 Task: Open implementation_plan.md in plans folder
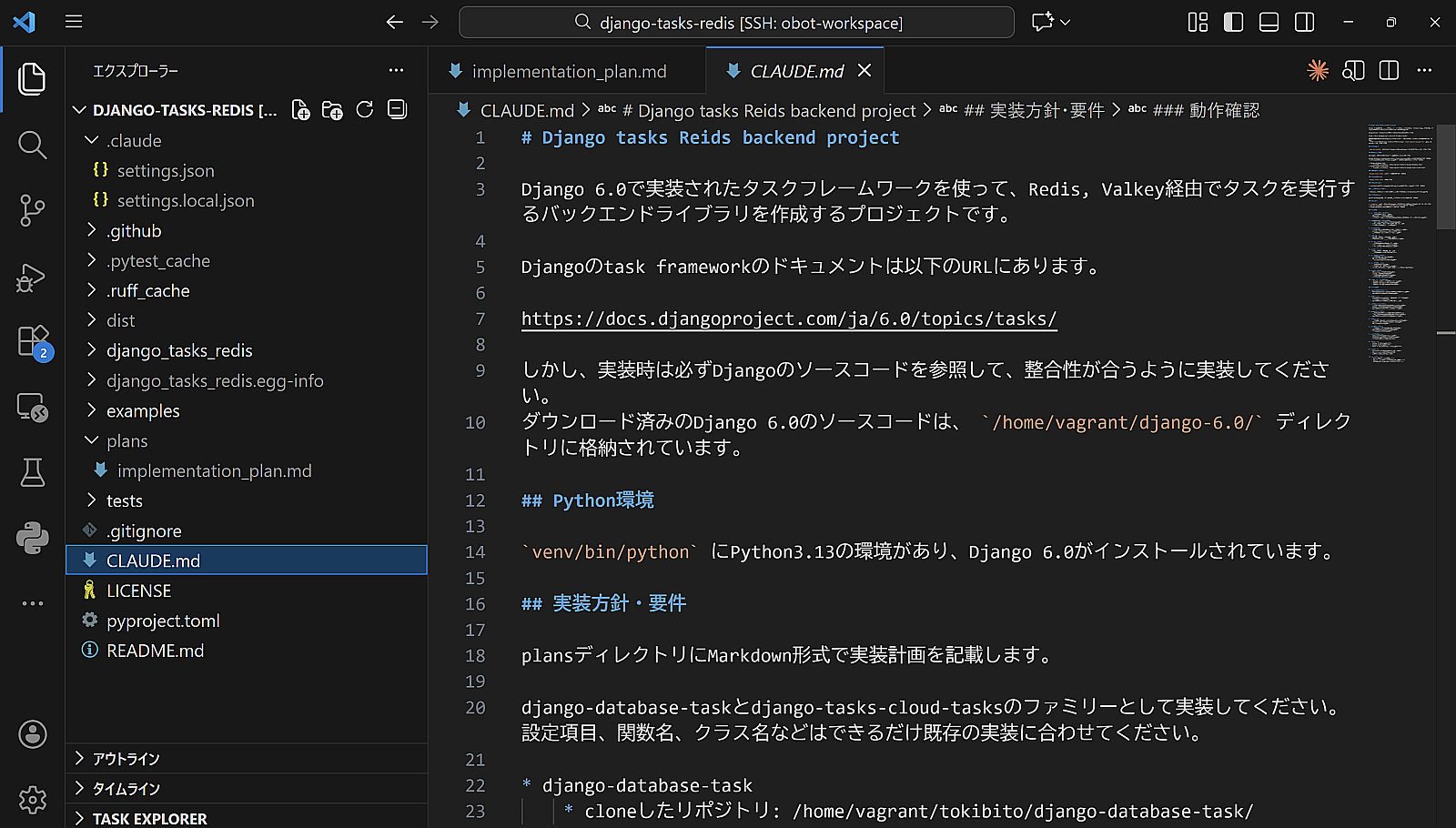point(247,470)
